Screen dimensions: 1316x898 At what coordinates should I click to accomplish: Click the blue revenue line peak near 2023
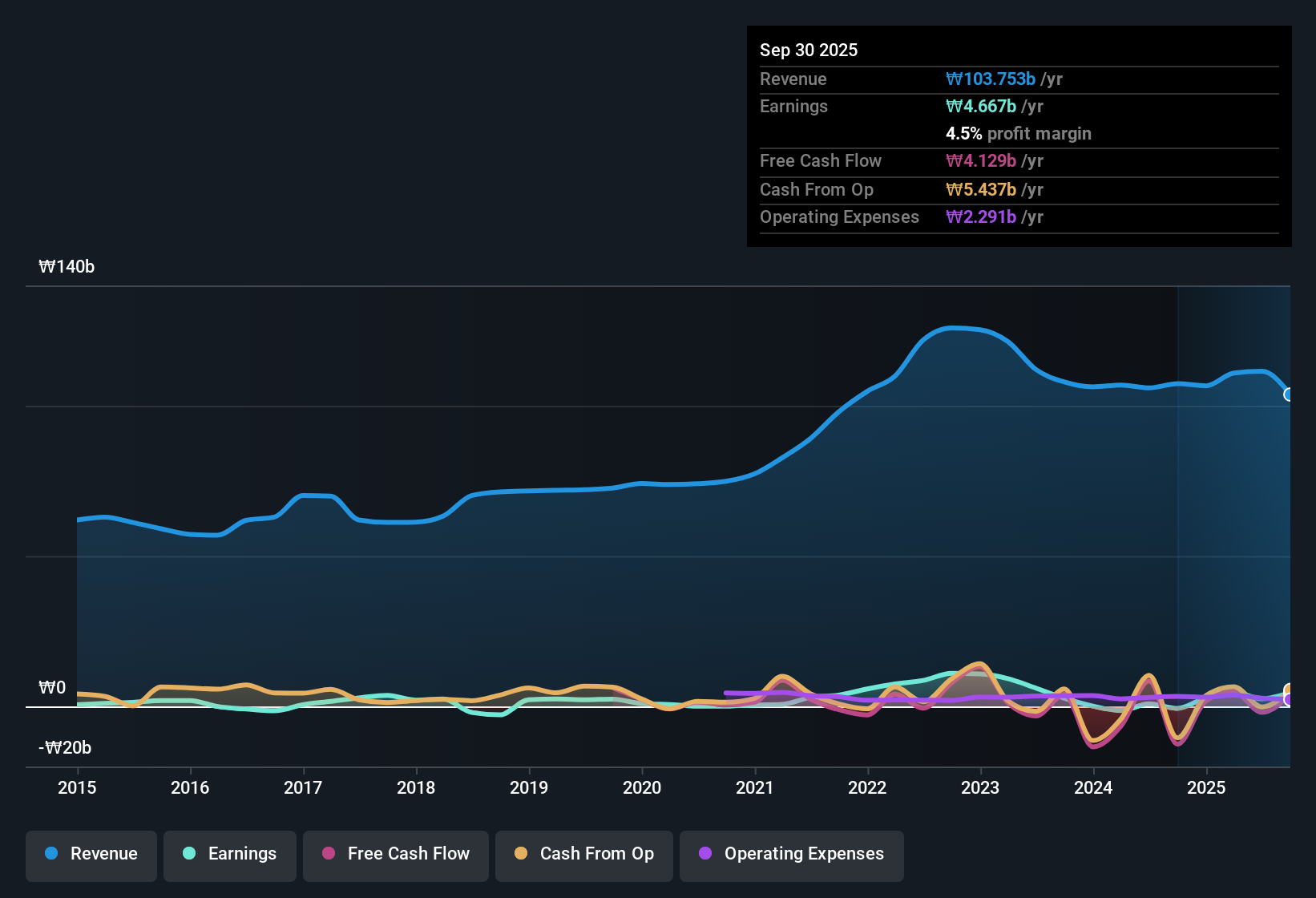pos(955,328)
